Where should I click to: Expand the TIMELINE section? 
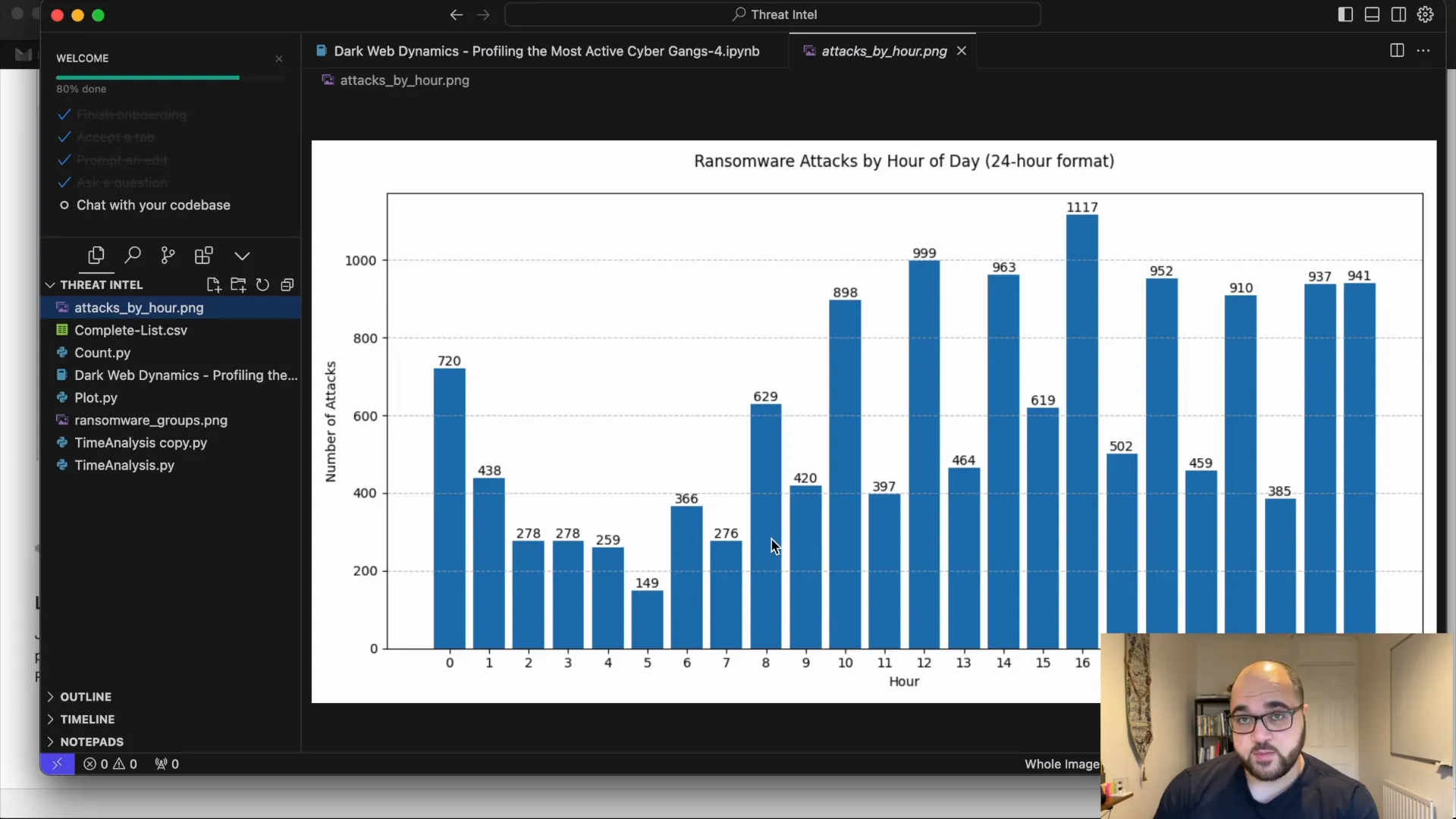[x=86, y=720]
